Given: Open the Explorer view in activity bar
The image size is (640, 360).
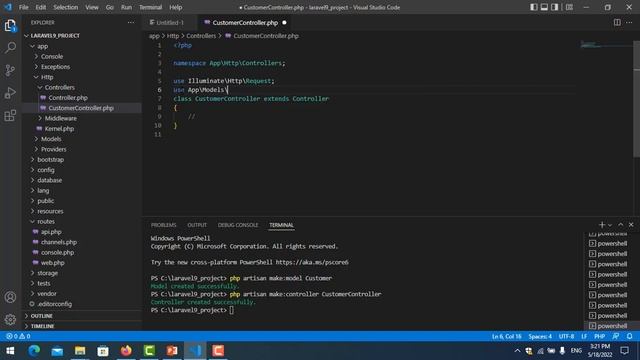Looking at the screenshot, I should click(x=10, y=26).
